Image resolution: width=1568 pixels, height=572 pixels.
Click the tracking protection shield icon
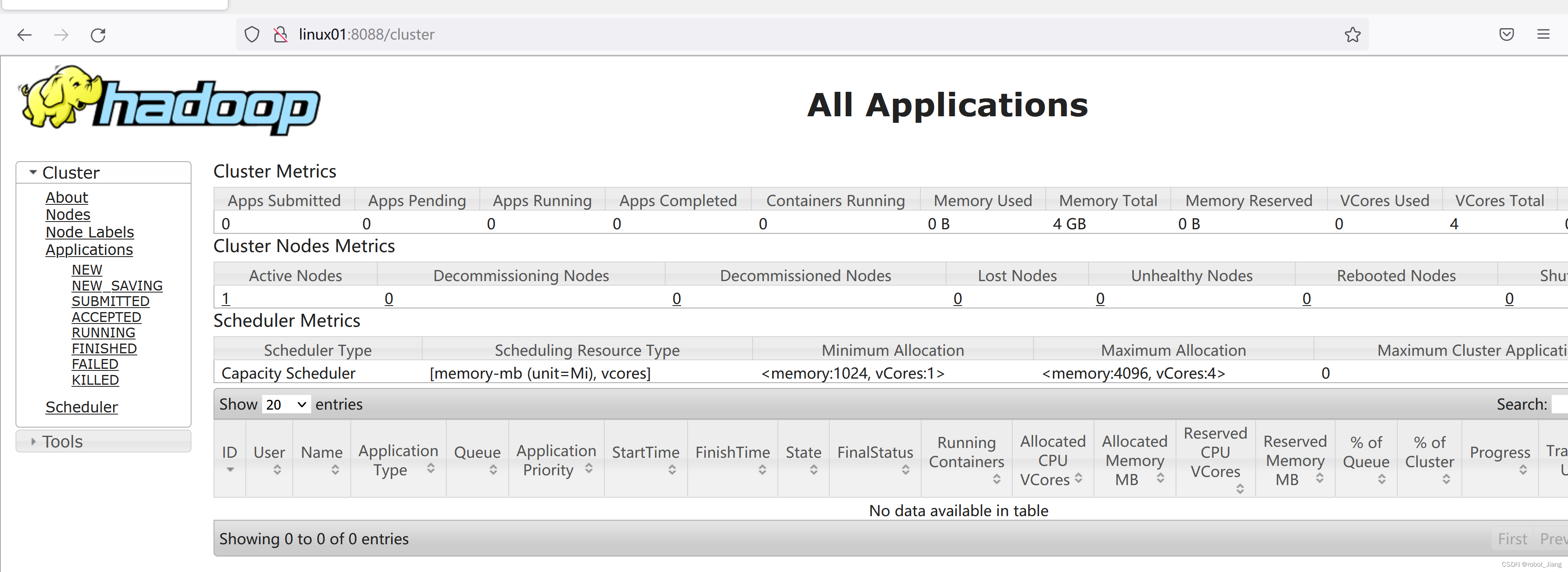point(252,35)
